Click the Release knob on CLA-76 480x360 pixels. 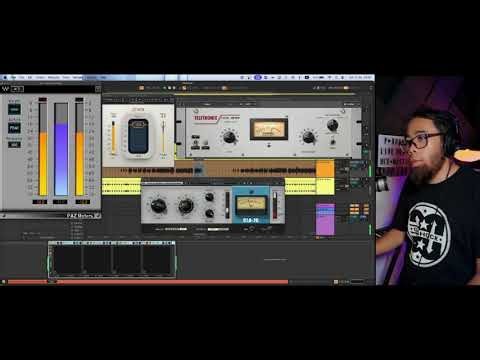pos(209,213)
